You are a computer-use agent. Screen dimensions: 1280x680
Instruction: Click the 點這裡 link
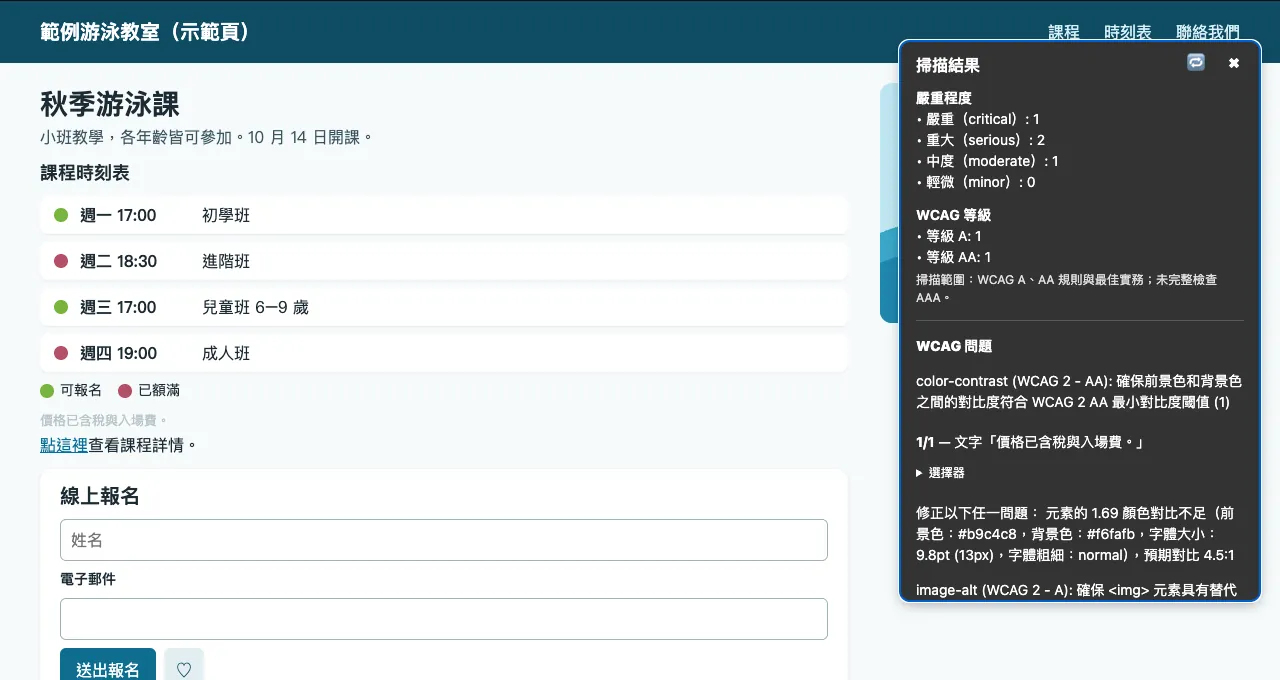tap(64, 445)
